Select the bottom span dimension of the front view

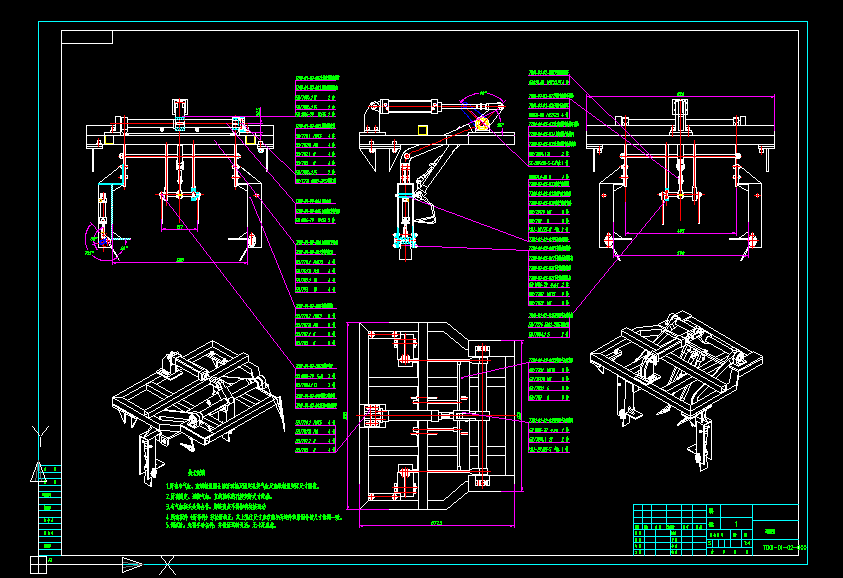[x=180, y=261]
